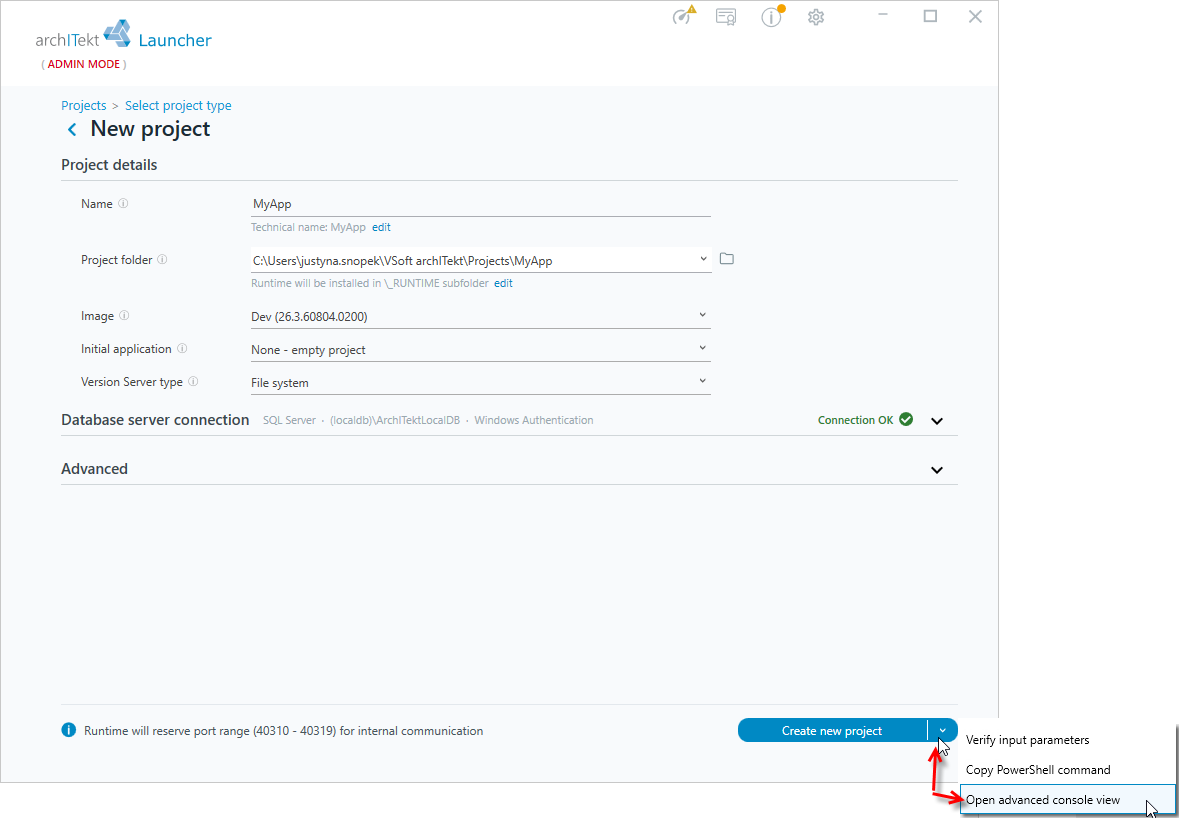Open the Version Server type dropdown

tap(480, 382)
